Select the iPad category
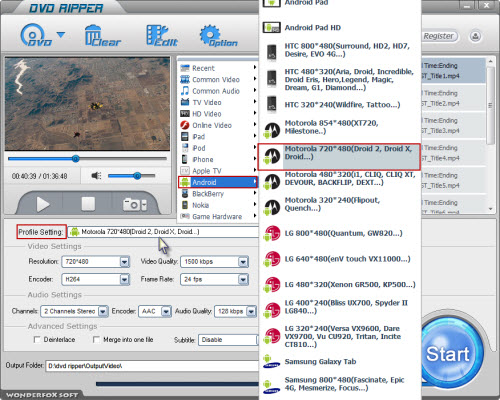500x400 pixels. coord(218,137)
